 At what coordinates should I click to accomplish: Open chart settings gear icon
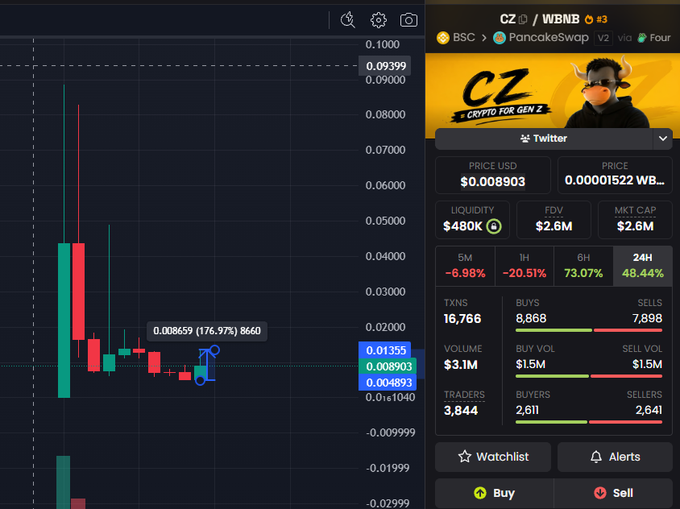click(378, 20)
